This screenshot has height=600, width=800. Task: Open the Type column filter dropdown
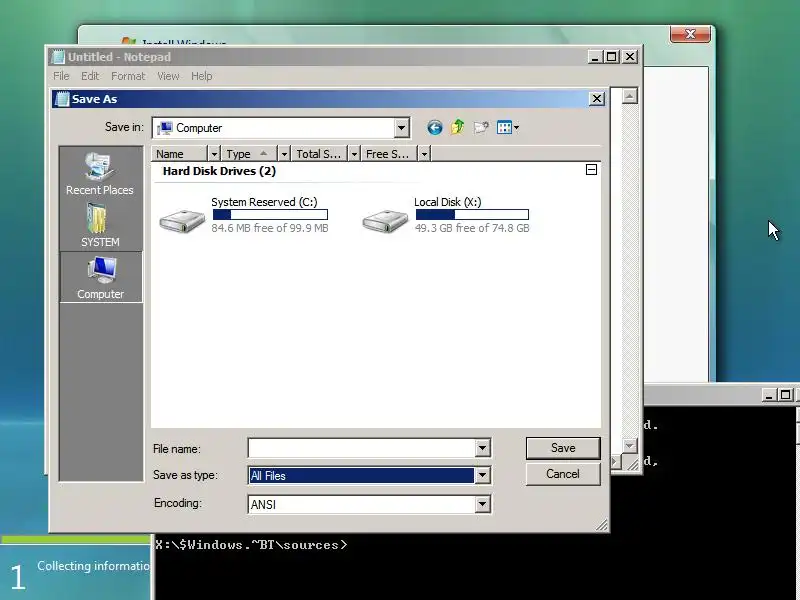coord(284,154)
